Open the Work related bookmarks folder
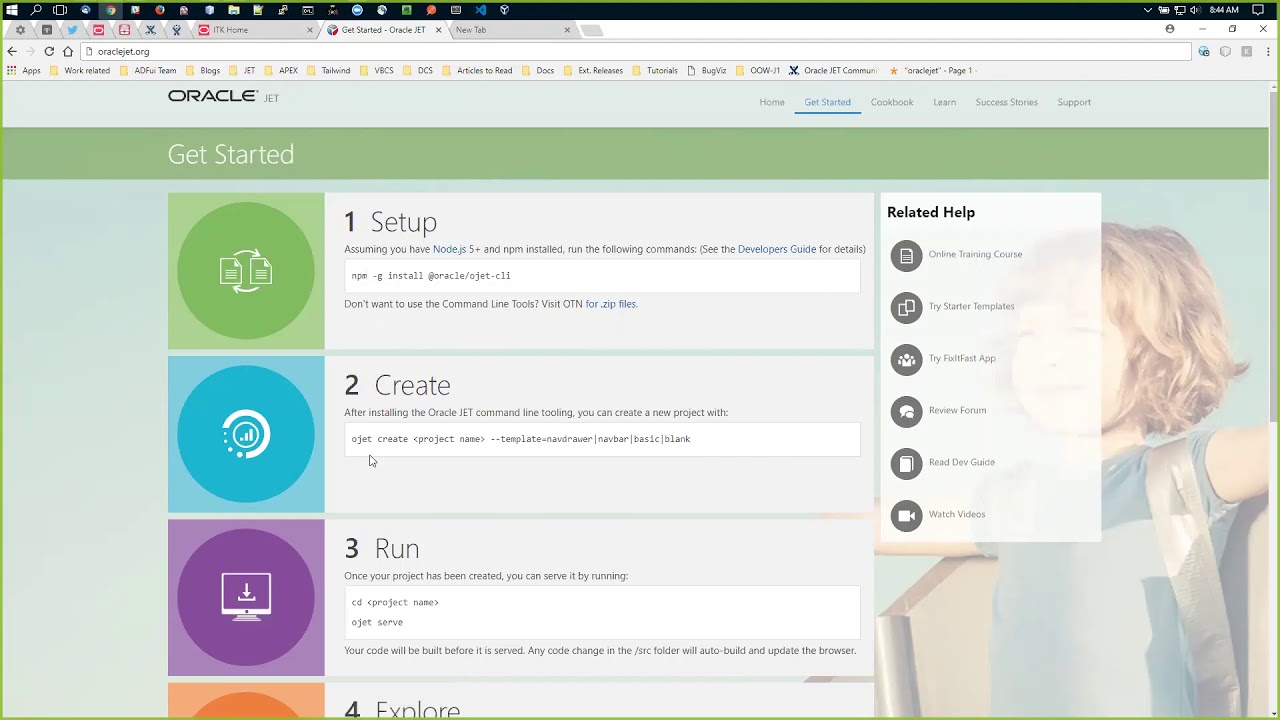 pyautogui.click(x=79, y=71)
